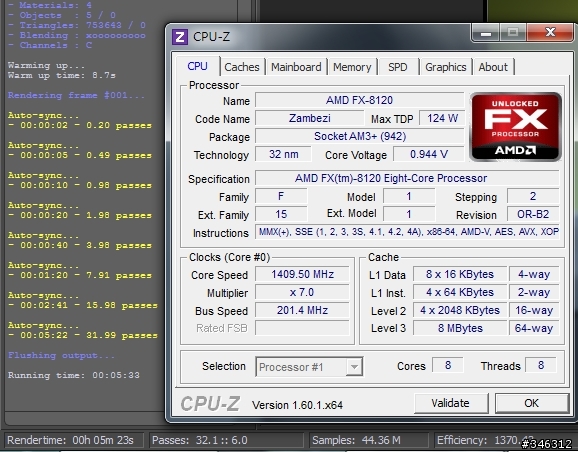Select the CPU tab
This screenshot has width=578, height=452.
tap(198, 66)
